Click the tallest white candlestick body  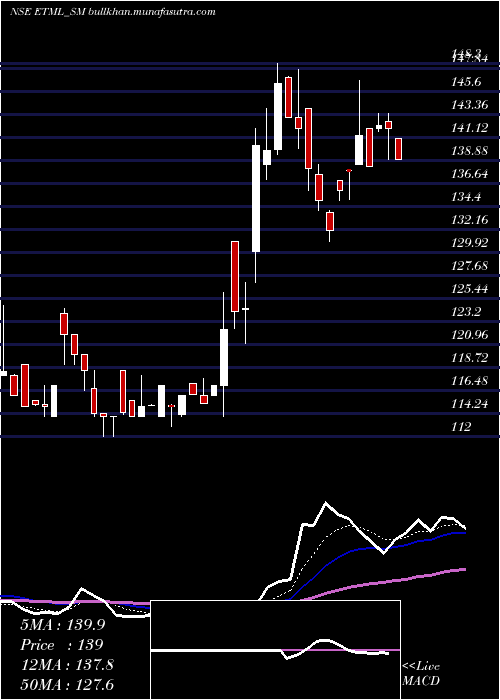click(256, 198)
